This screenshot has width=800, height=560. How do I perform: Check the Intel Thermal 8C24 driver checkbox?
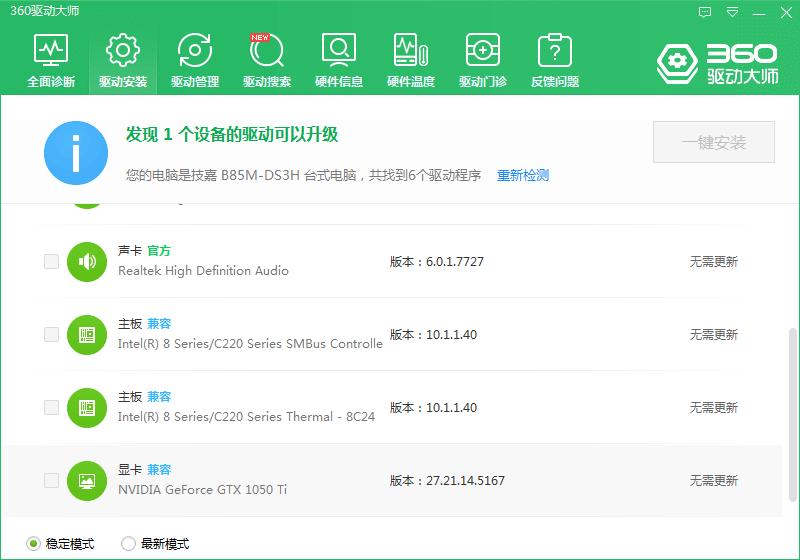click(x=51, y=407)
